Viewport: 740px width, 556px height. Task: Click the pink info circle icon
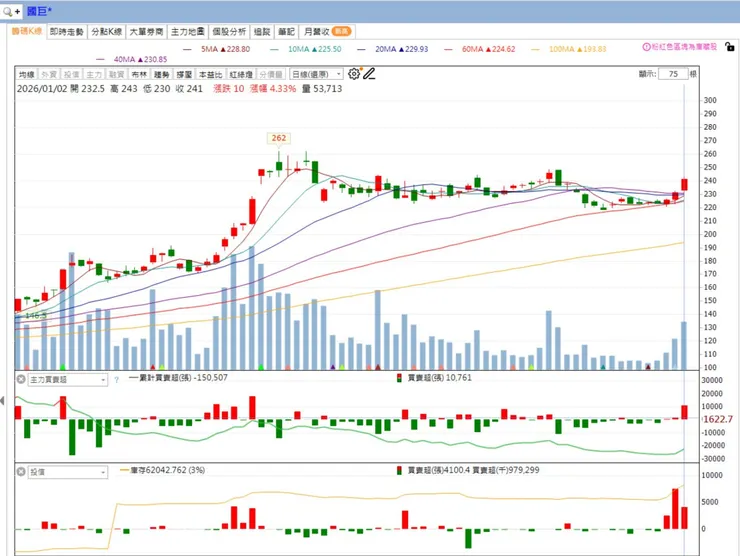(647, 47)
